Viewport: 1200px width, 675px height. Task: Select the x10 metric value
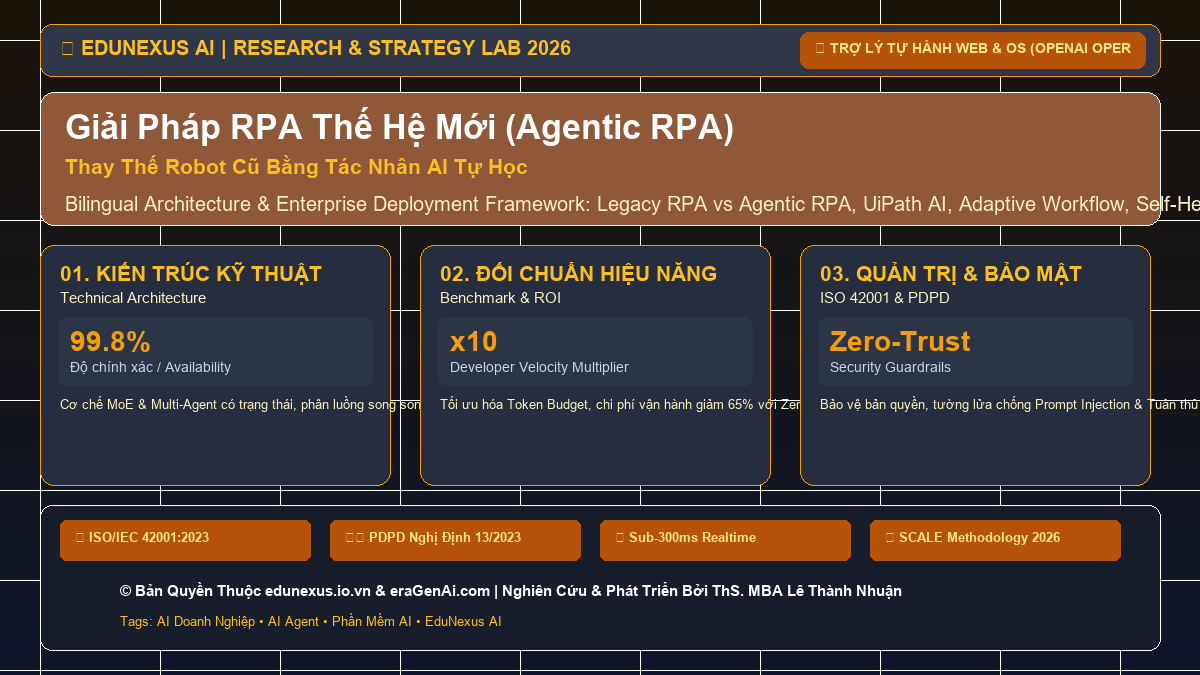(473, 342)
